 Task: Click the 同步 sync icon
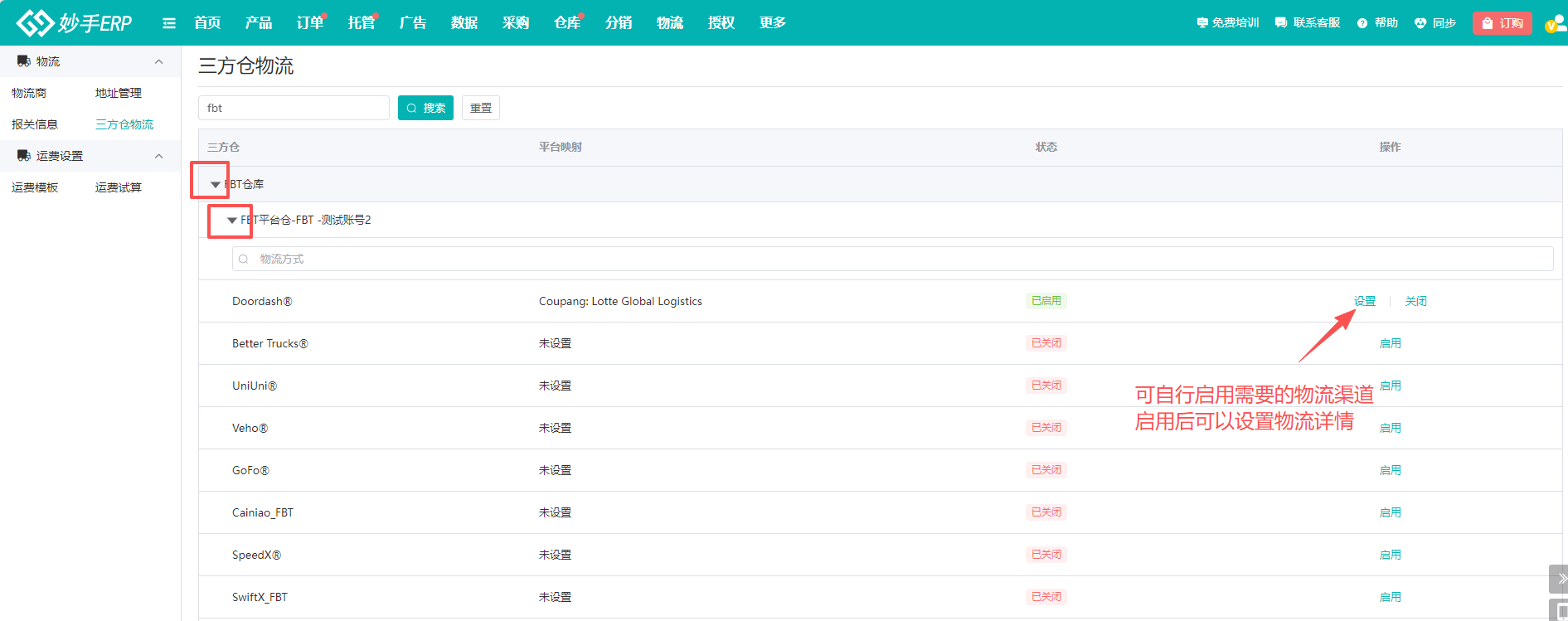tap(1420, 23)
